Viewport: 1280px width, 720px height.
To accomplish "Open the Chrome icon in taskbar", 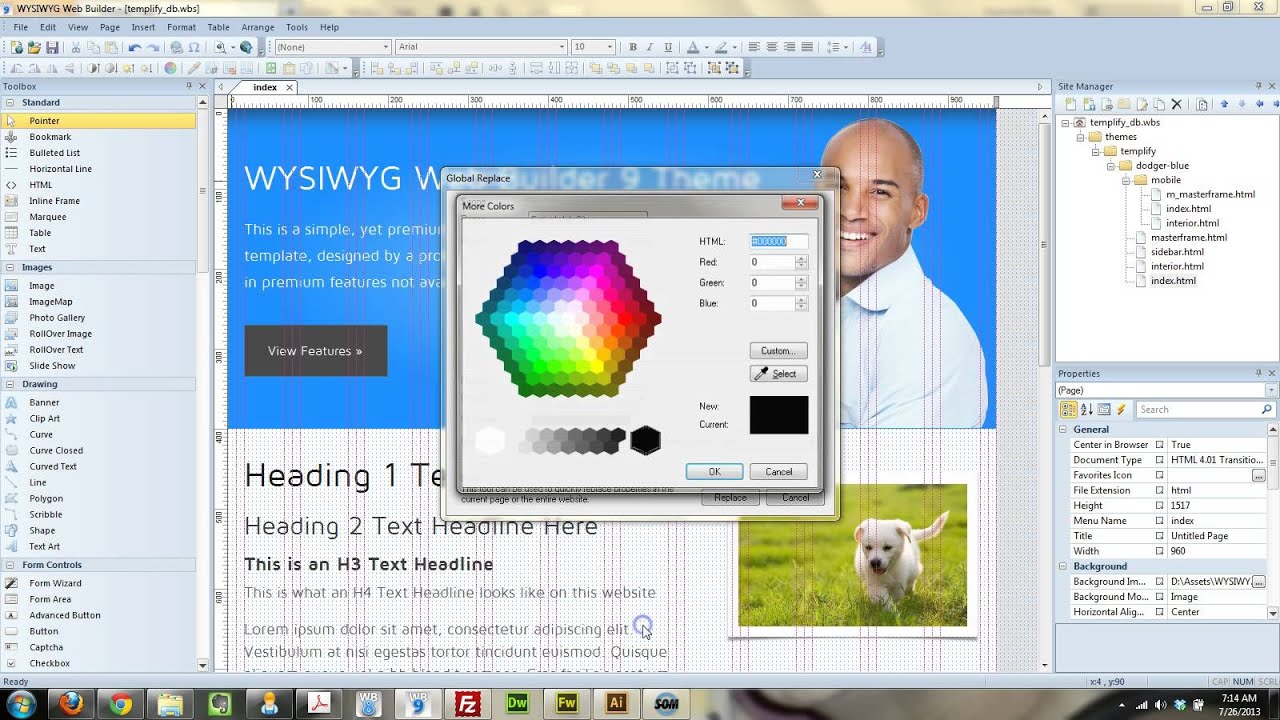I will (x=121, y=704).
